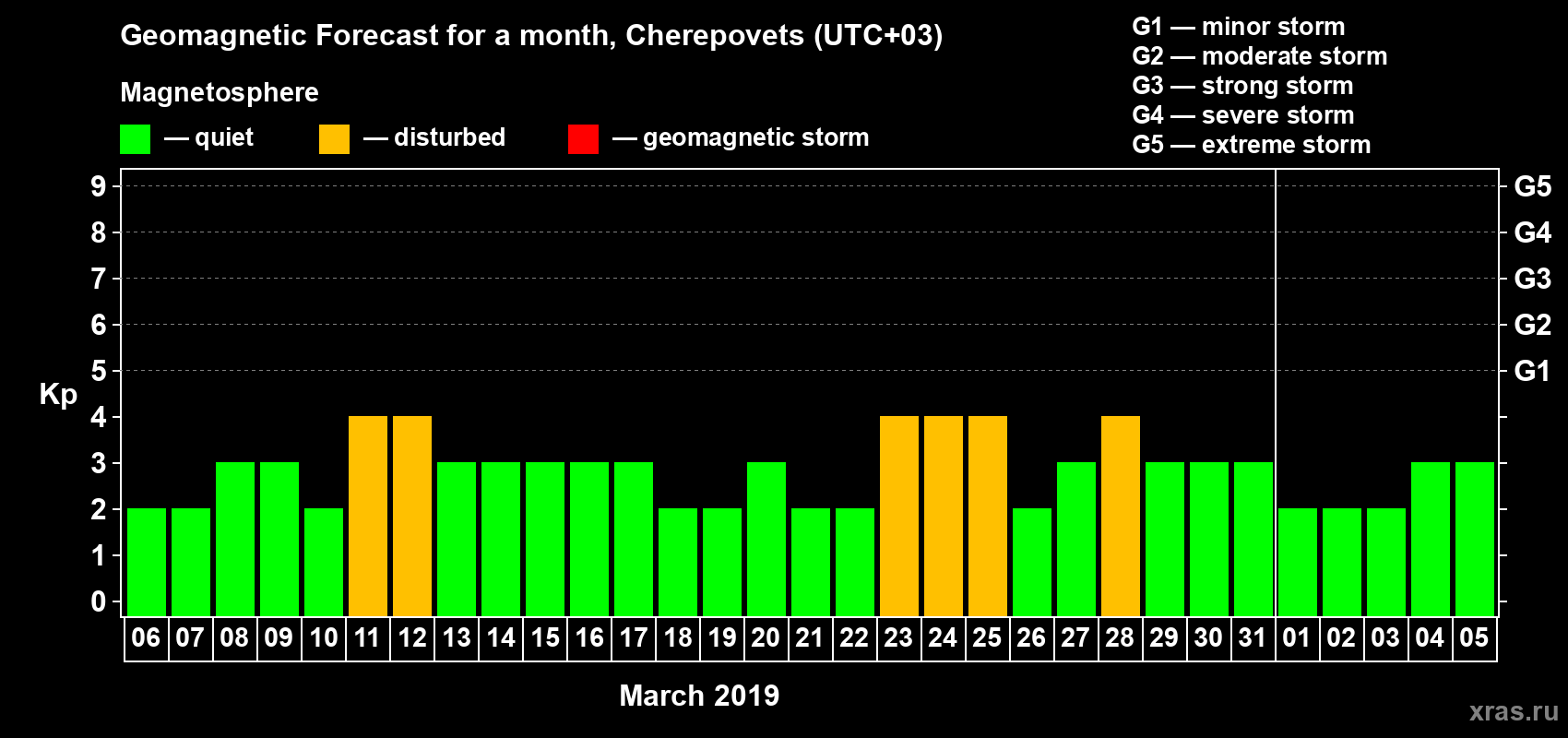Click the green bar for March 20
The image size is (1568, 738).
(x=766, y=539)
